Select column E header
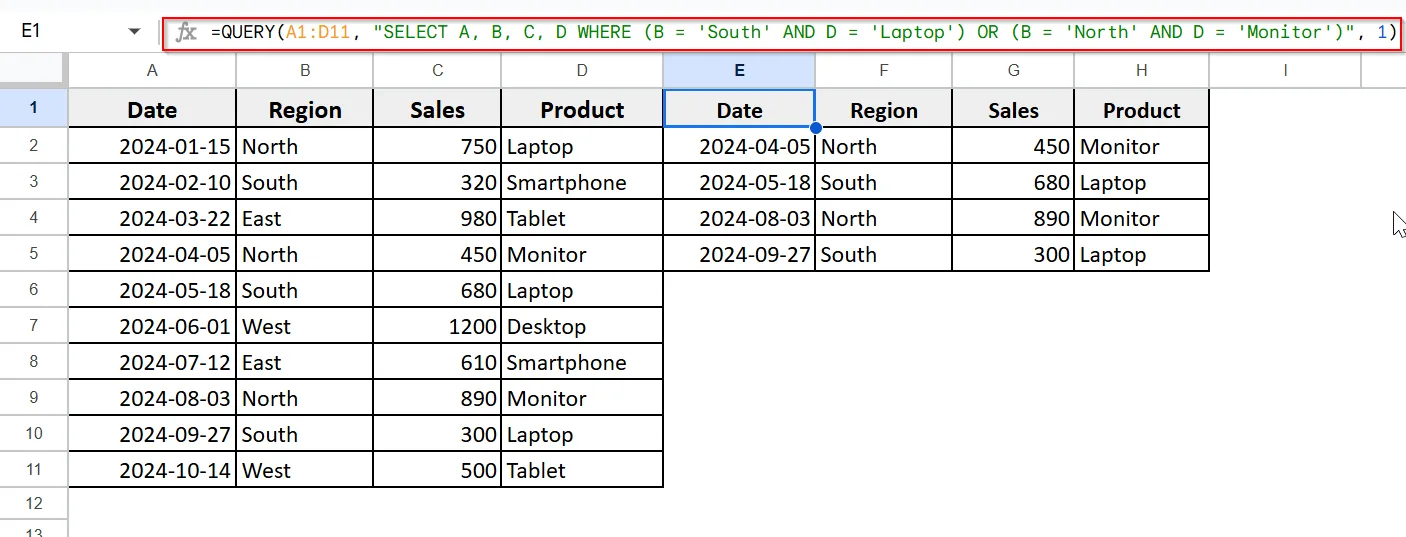 coord(739,70)
